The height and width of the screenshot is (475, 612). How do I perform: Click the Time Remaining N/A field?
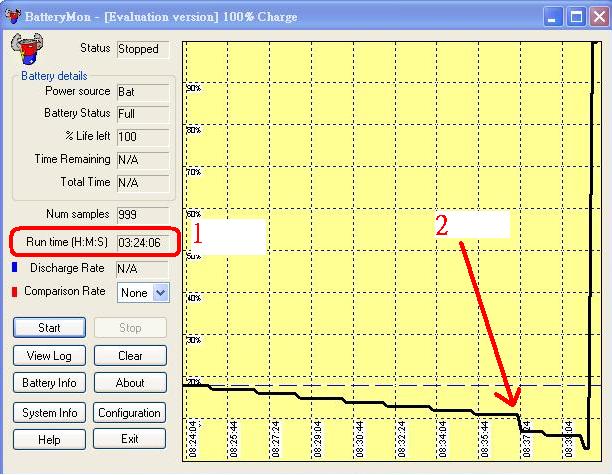(x=143, y=160)
